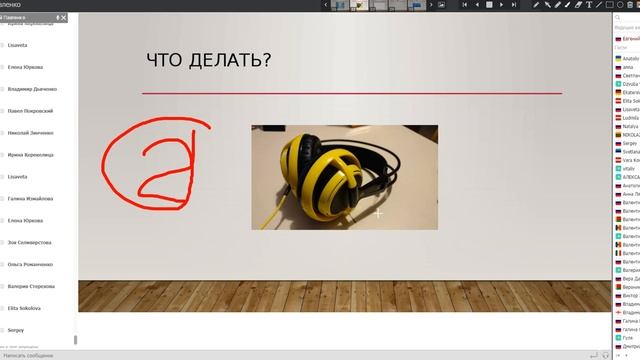Select the brush tool
This screenshot has height=360, width=640.
pyautogui.click(x=568, y=5)
